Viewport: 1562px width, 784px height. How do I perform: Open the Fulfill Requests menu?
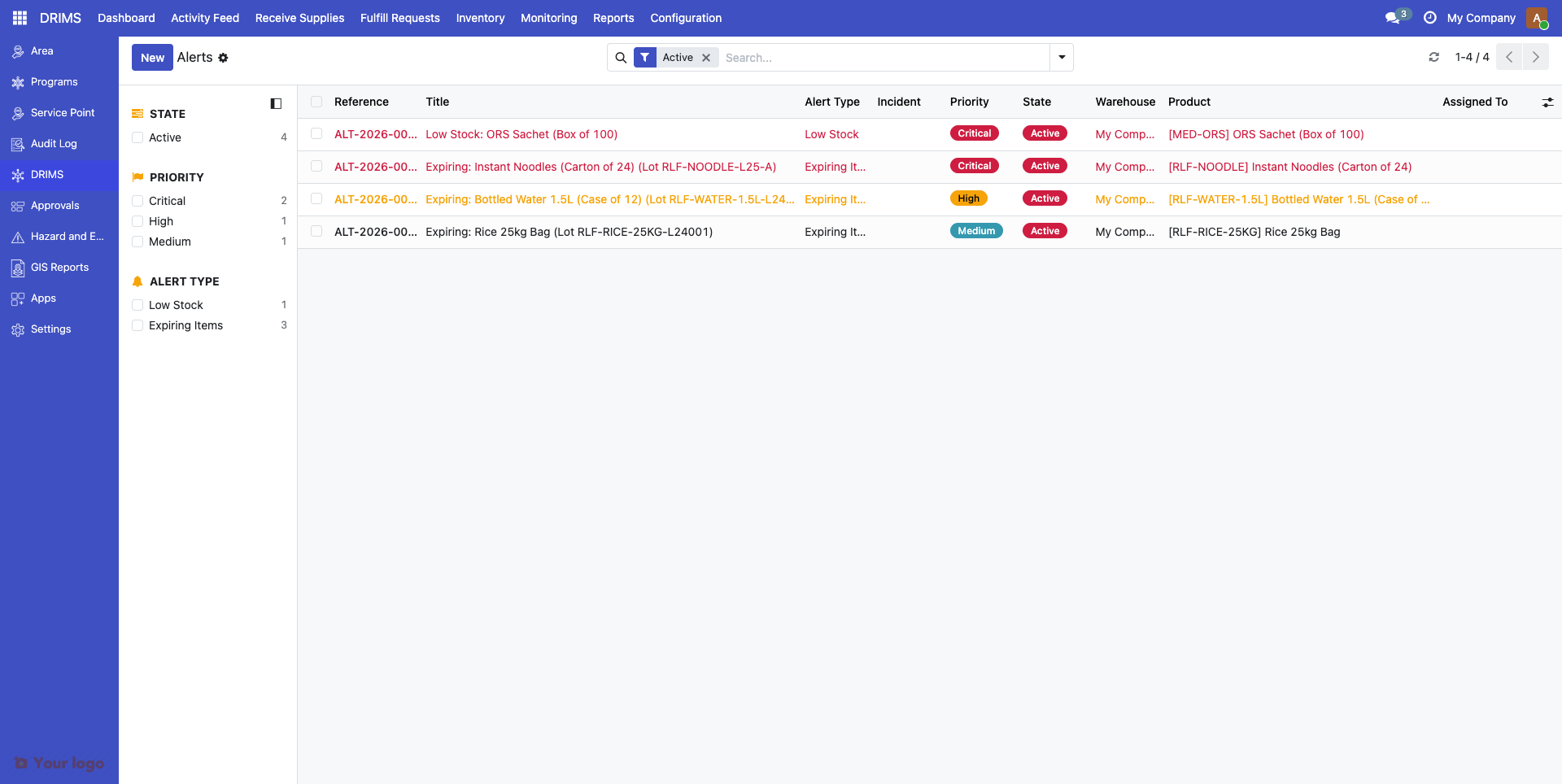coord(400,18)
